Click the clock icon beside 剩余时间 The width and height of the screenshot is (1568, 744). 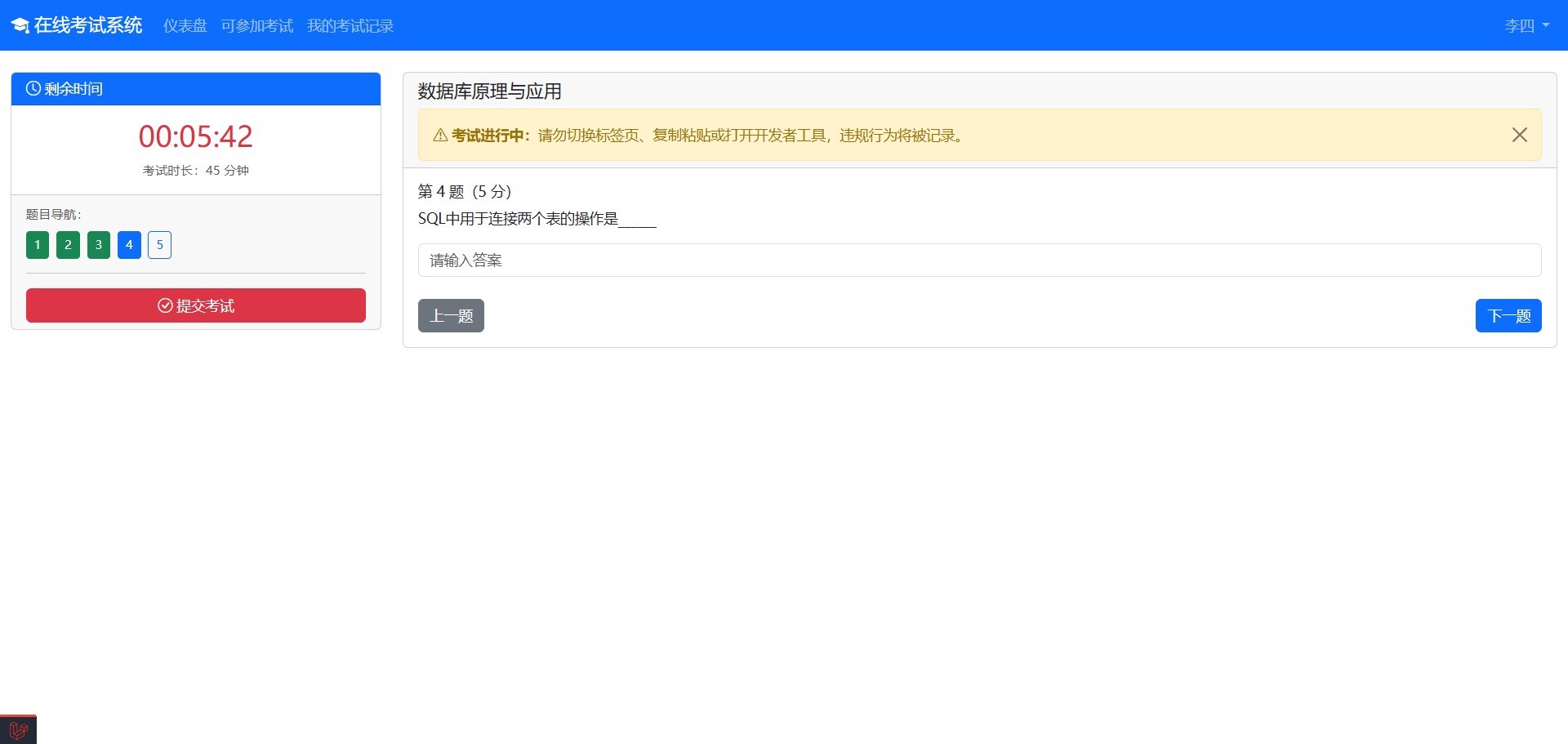pos(33,88)
